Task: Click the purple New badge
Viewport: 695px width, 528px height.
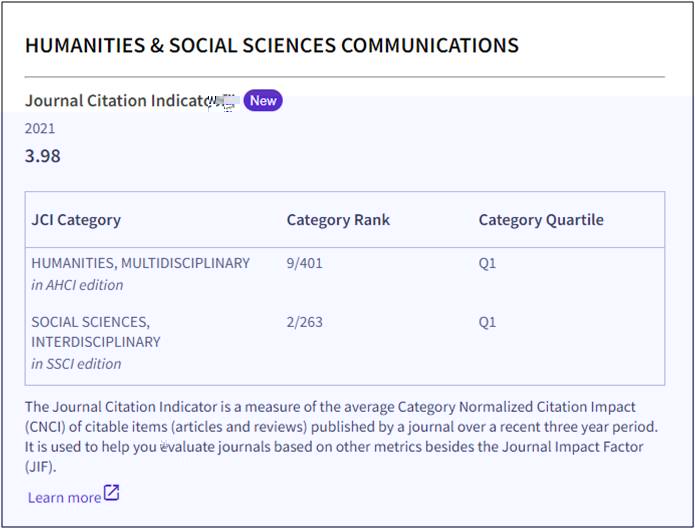Action: 263,101
